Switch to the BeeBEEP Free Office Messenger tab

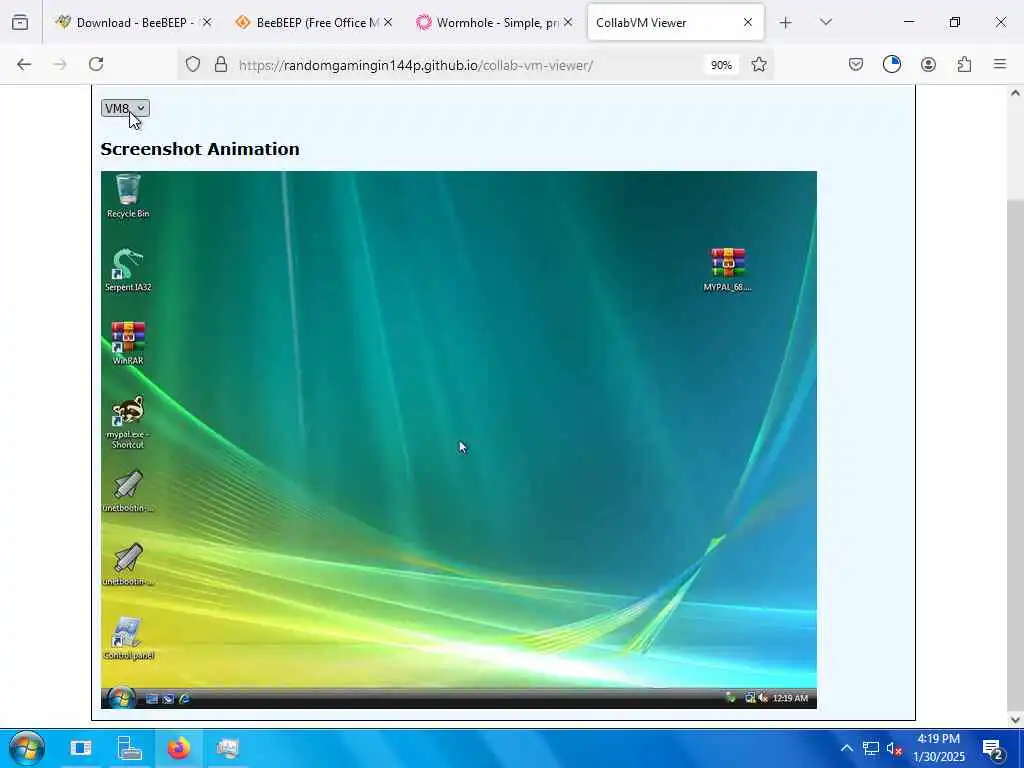pos(315,22)
